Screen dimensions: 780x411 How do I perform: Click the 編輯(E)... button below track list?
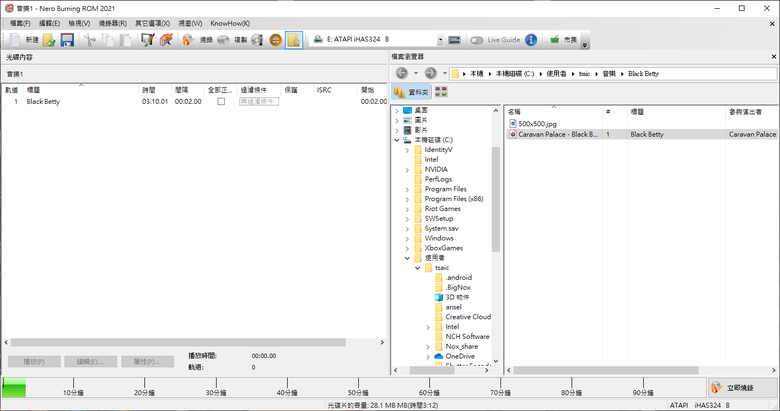coord(91,362)
